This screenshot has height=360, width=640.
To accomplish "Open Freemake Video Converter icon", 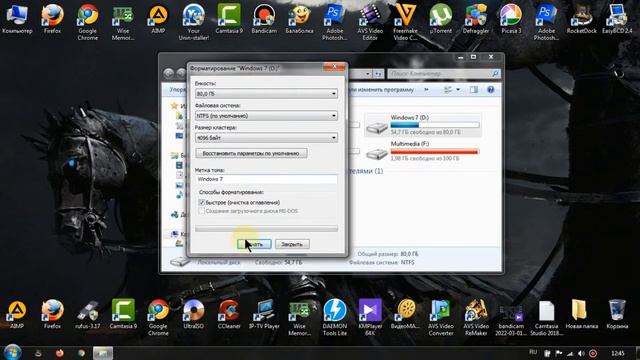I will click(405, 22).
